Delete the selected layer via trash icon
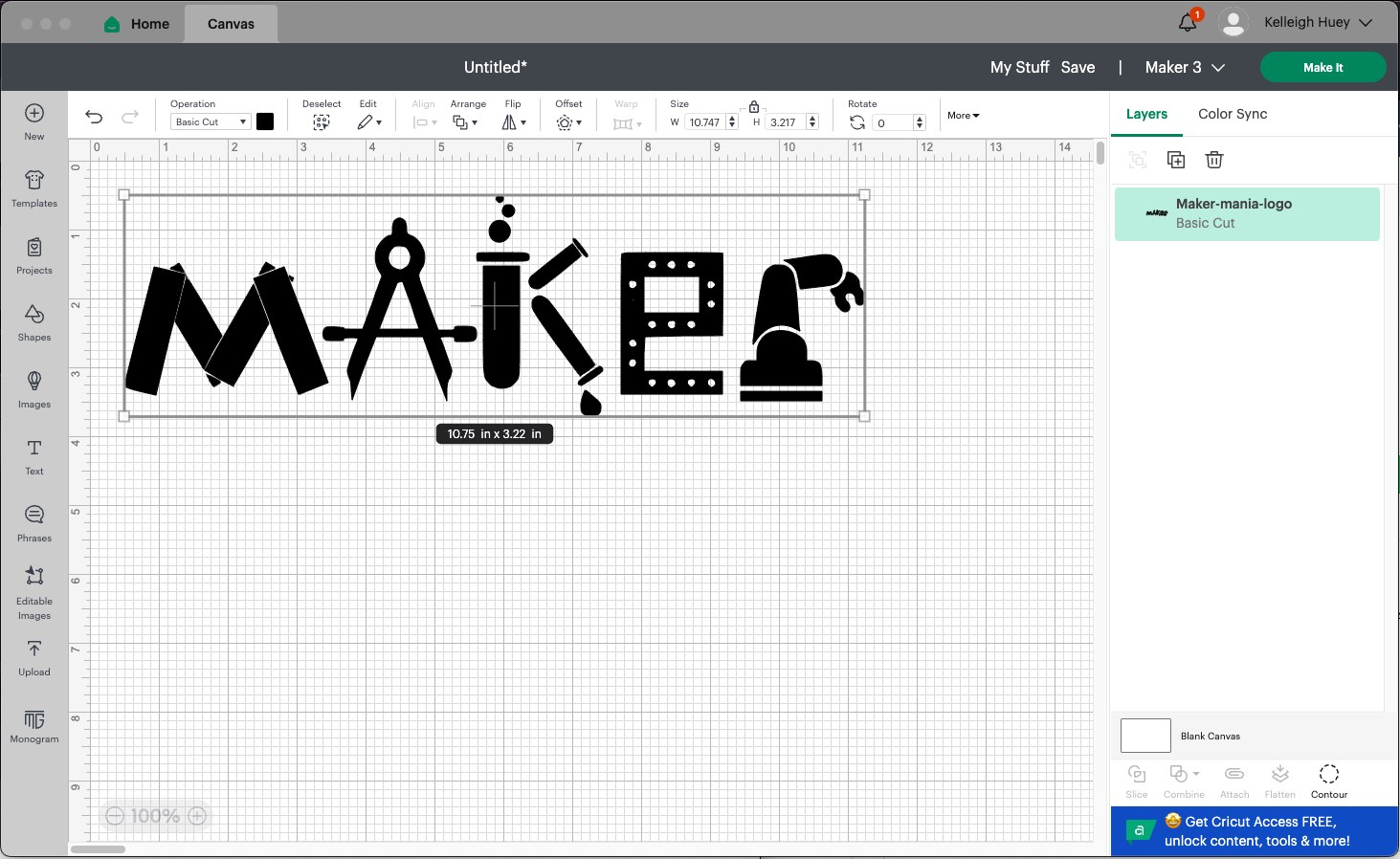The height and width of the screenshot is (859, 1400). [1214, 160]
